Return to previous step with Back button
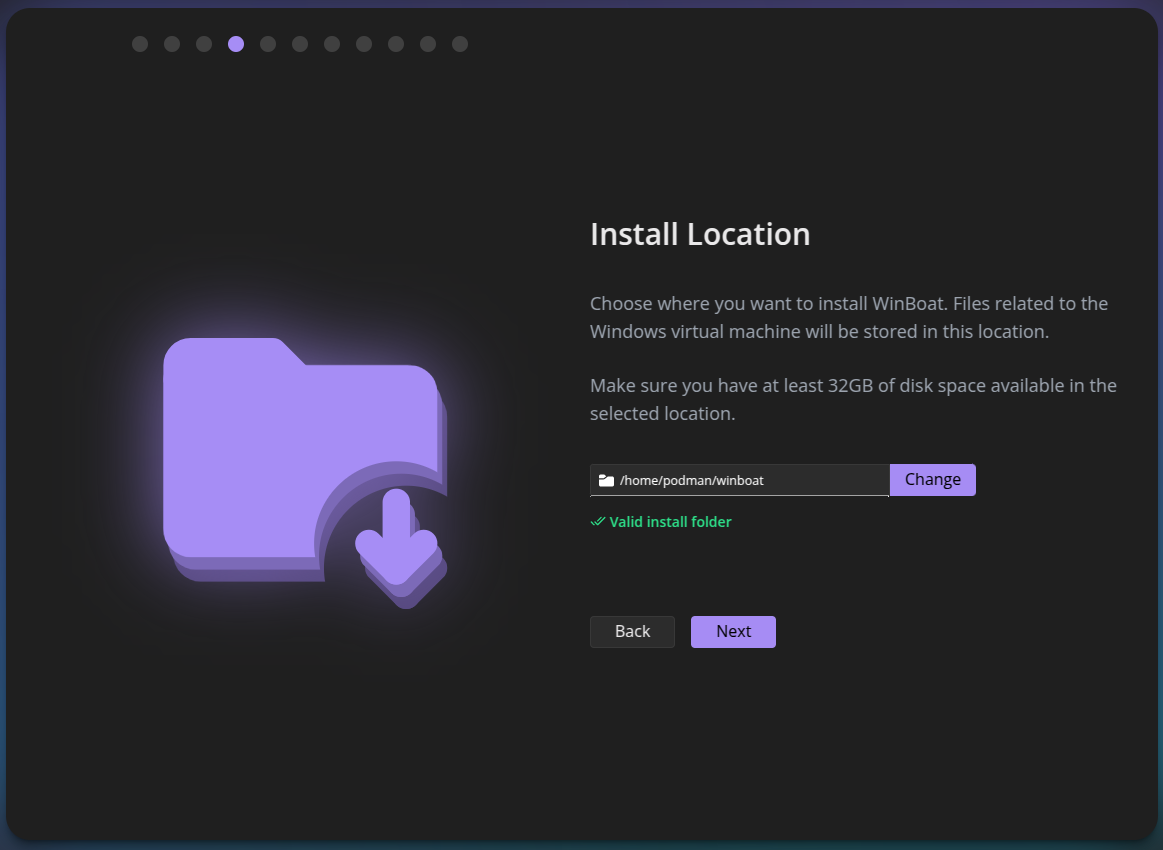The height and width of the screenshot is (850, 1163). 632,632
